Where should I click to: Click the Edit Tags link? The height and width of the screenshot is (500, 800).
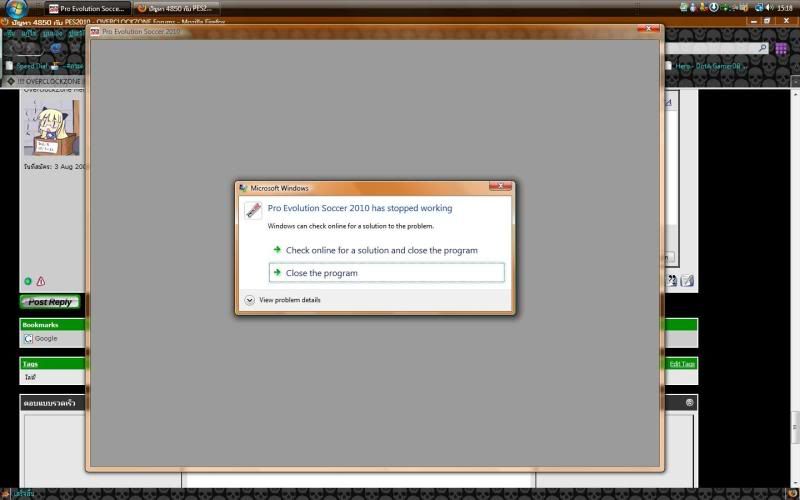click(682, 364)
